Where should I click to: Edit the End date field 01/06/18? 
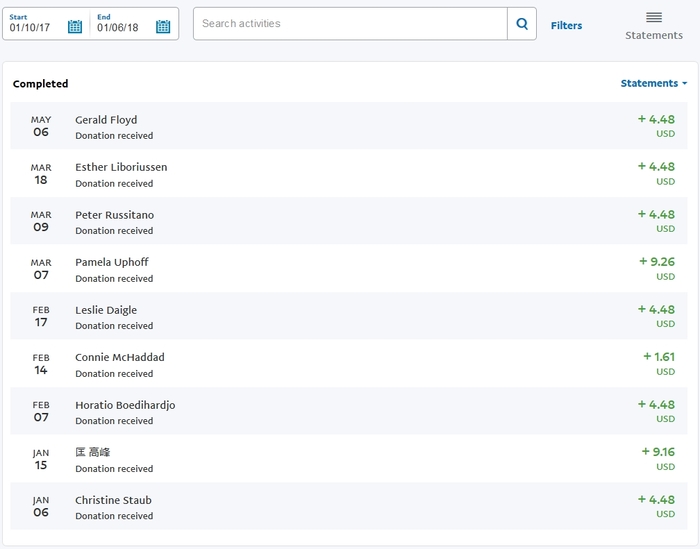tap(118, 28)
